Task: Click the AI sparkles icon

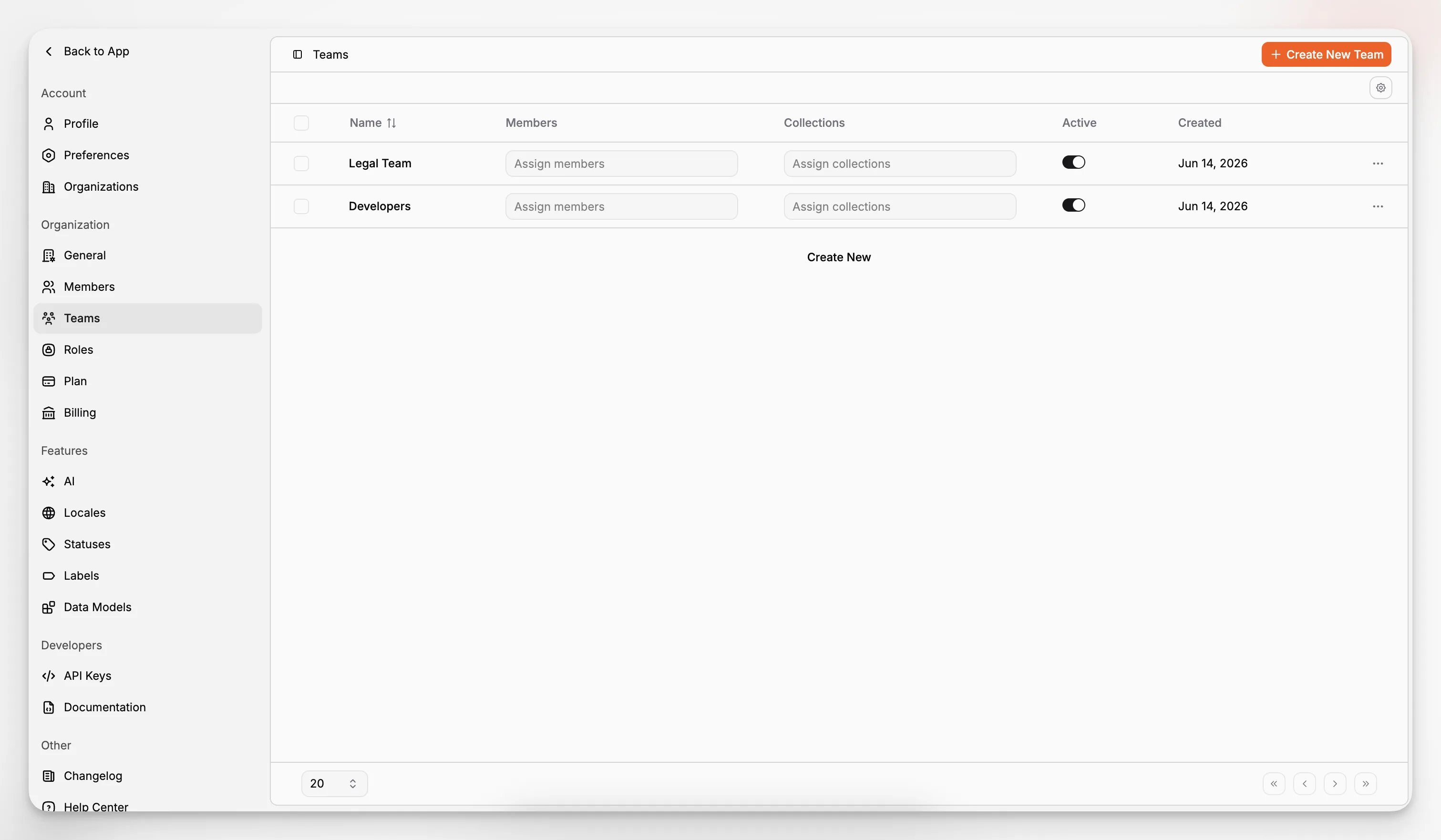Action: (49, 481)
